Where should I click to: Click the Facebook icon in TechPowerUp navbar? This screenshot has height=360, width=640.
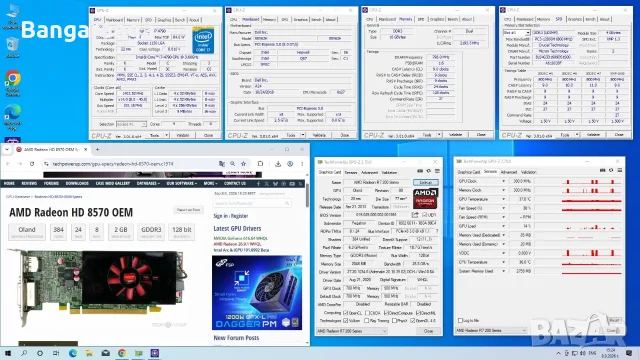pyautogui.click(x=258, y=184)
